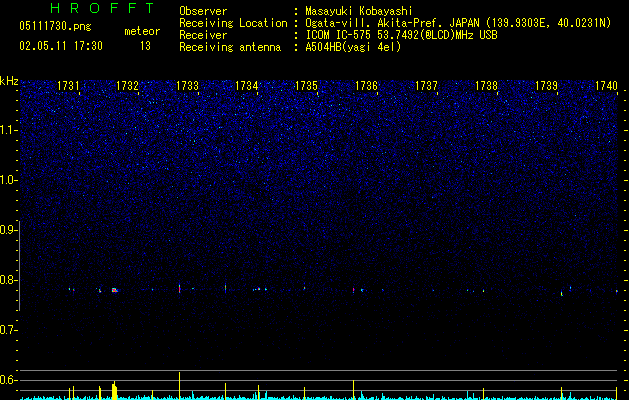Click observer name Masayuki Kobayashi
This screenshot has height=400, width=629.
(359, 11)
